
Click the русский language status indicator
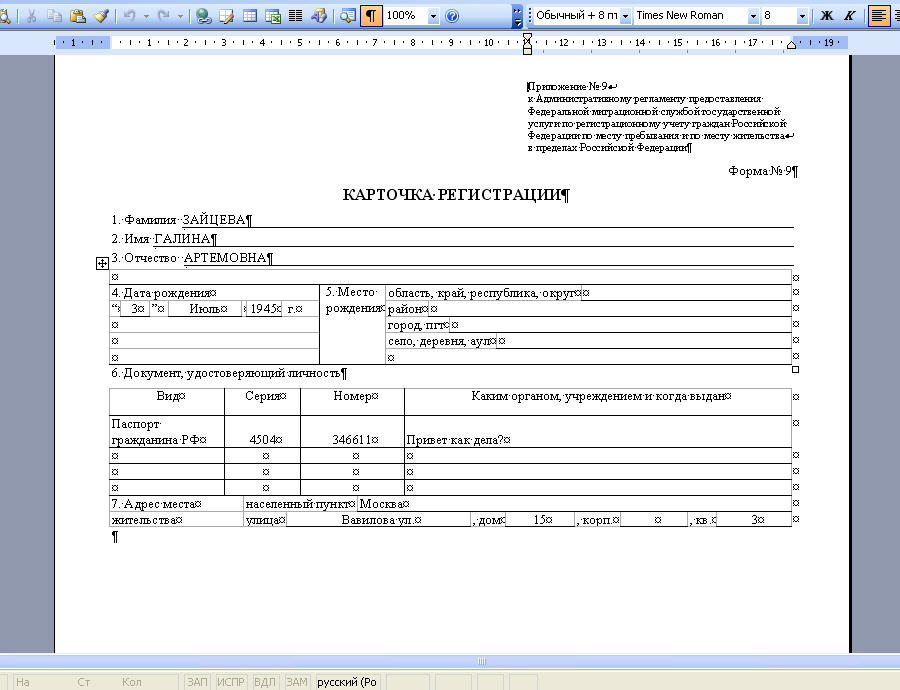pos(347,682)
